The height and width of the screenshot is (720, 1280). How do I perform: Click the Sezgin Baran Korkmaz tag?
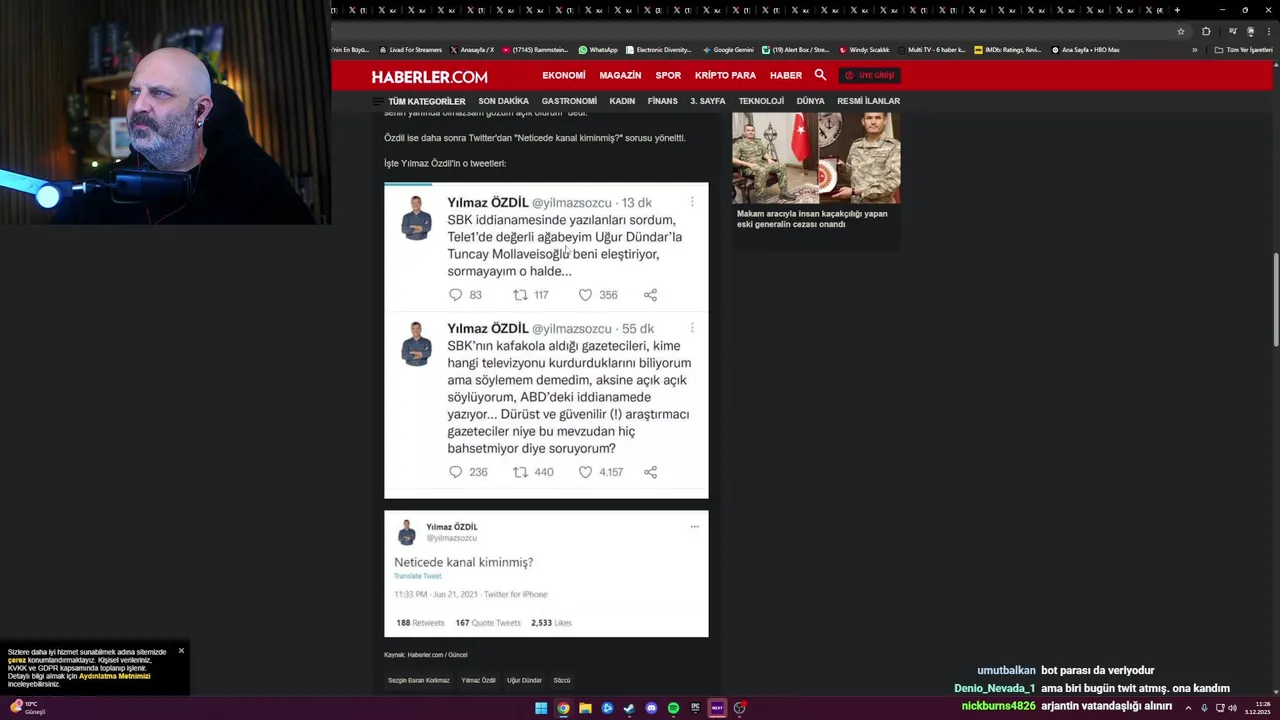(419, 680)
